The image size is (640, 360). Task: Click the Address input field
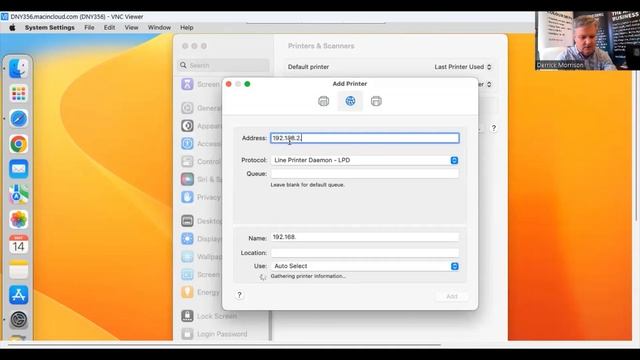(x=364, y=138)
